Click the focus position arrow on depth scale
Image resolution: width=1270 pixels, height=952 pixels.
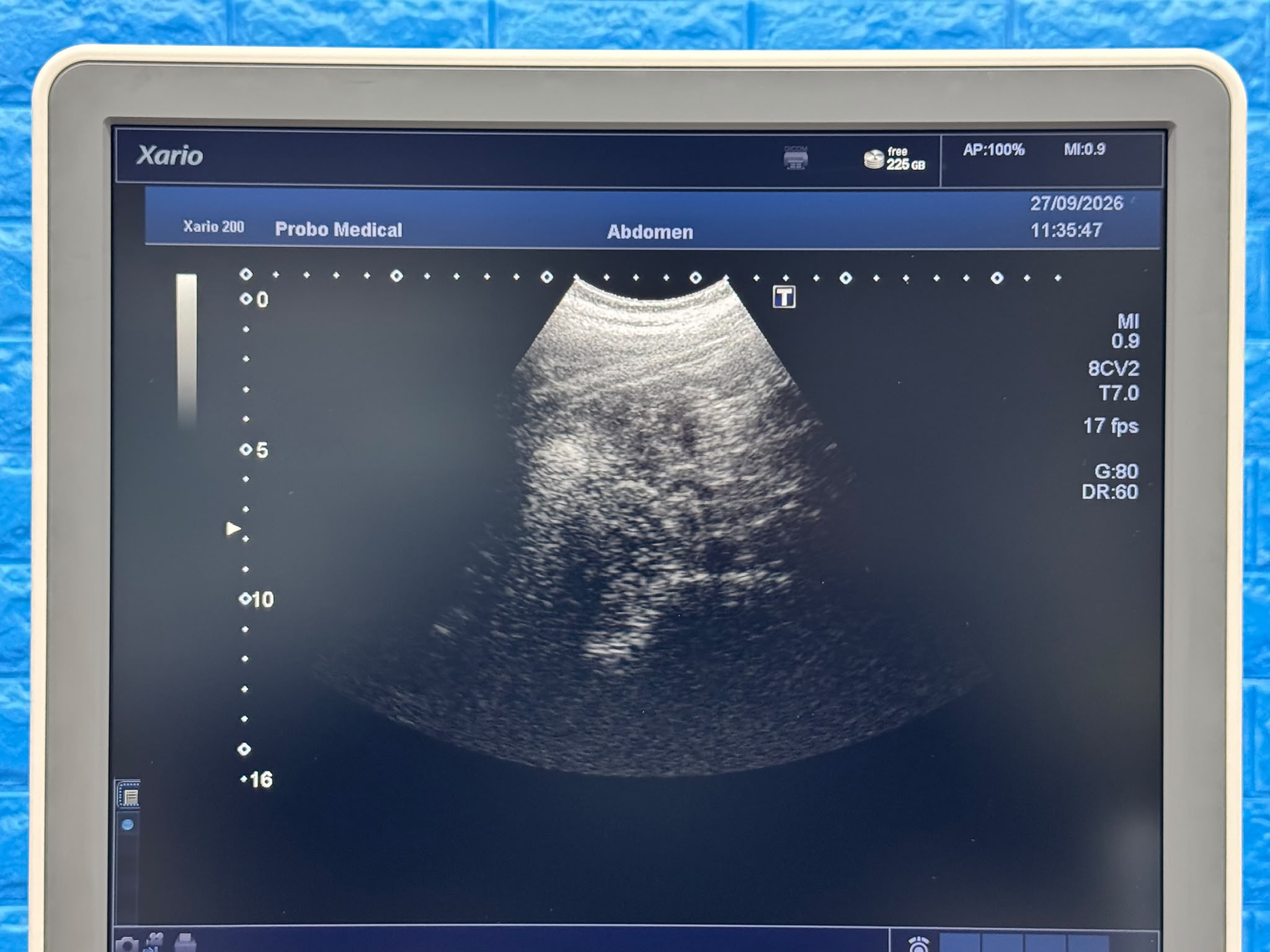[x=233, y=529]
